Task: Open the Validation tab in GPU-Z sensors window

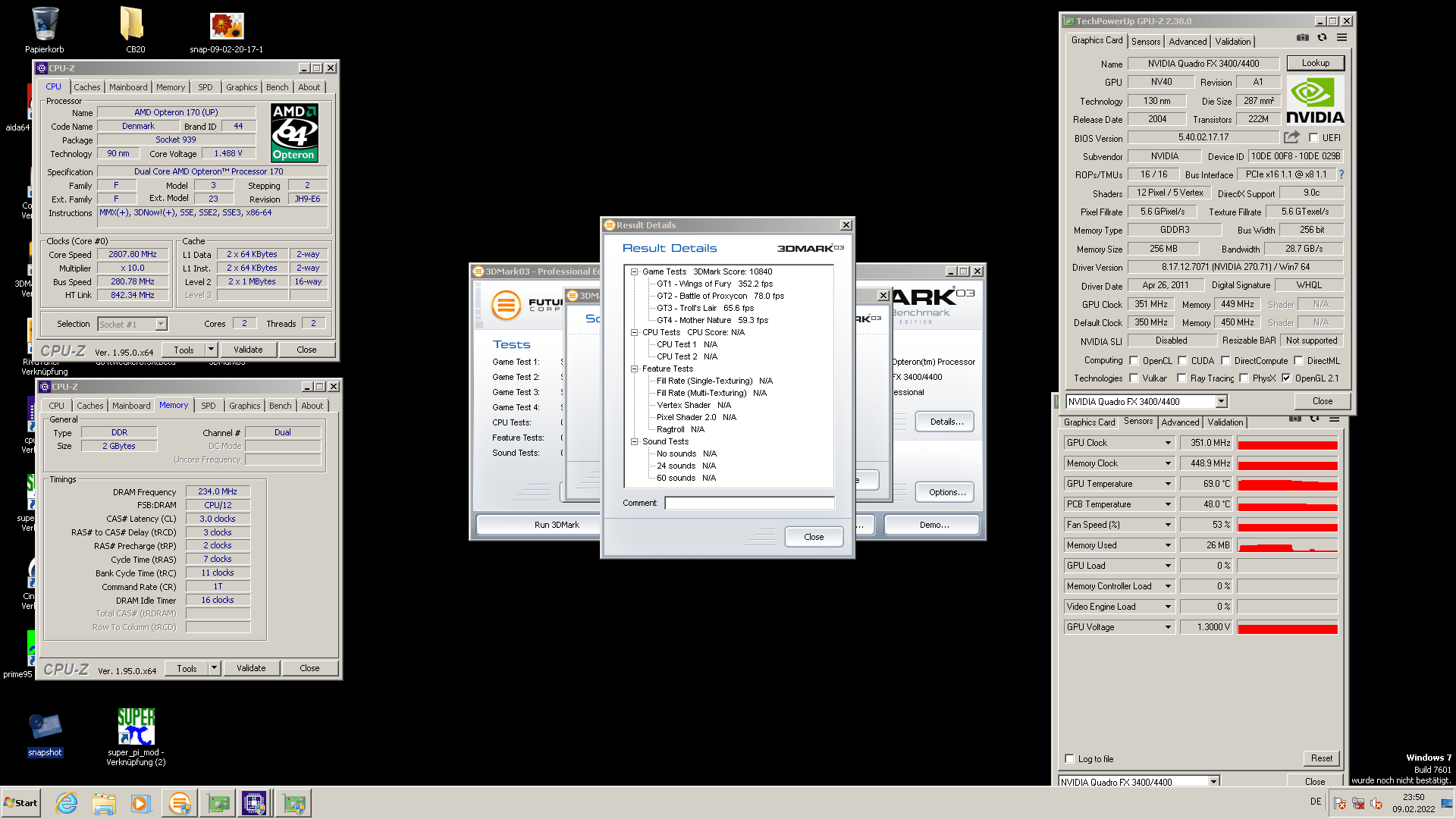Action: point(1225,422)
